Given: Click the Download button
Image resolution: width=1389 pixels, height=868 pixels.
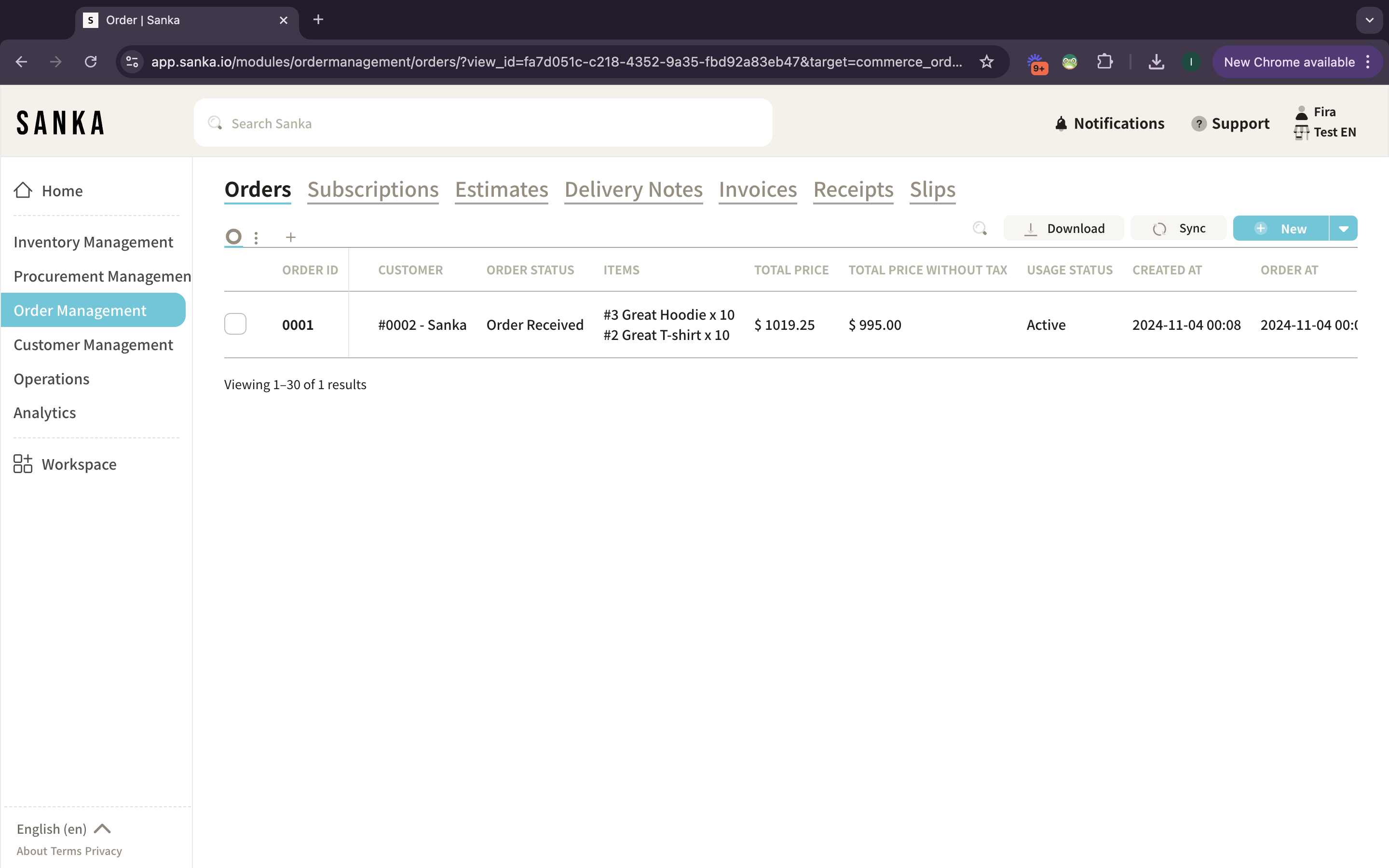Looking at the screenshot, I should [x=1063, y=229].
